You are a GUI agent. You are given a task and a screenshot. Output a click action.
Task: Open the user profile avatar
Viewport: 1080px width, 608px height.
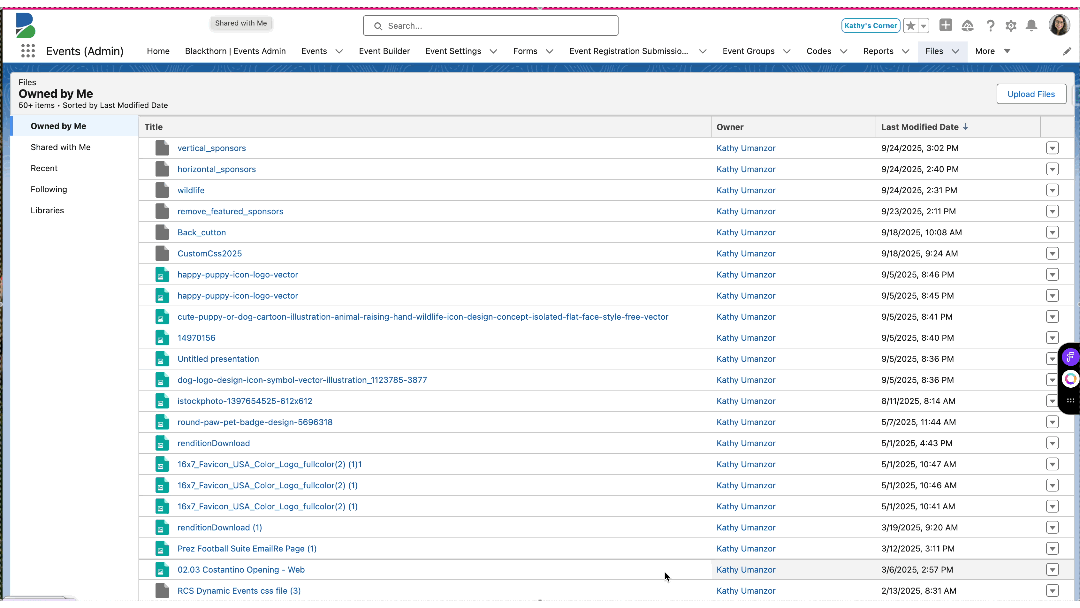click(1059, 25)
